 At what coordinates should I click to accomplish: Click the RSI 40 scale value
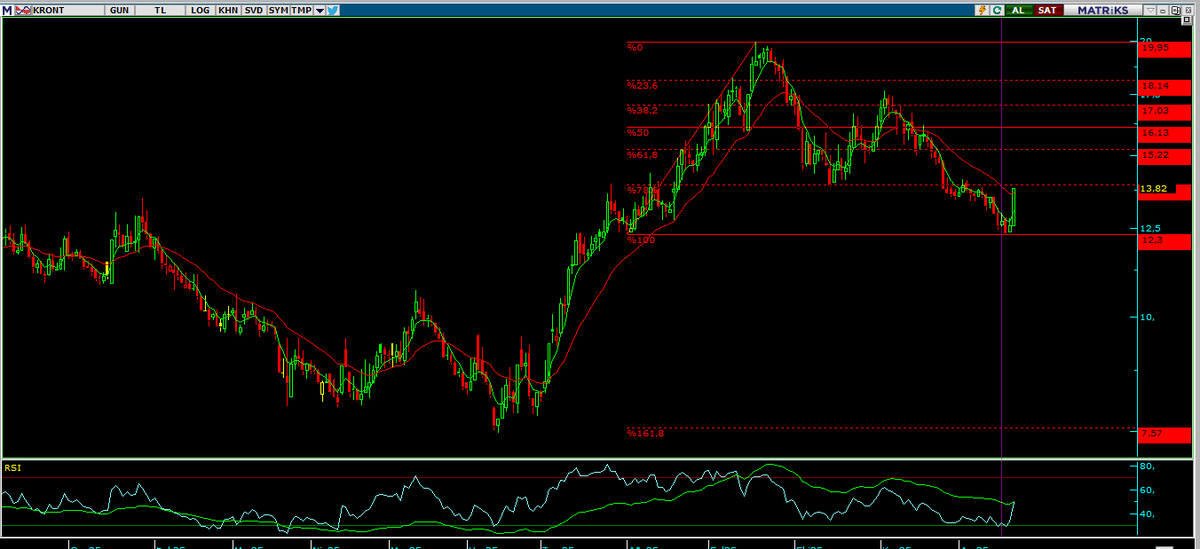[1146, 514]
